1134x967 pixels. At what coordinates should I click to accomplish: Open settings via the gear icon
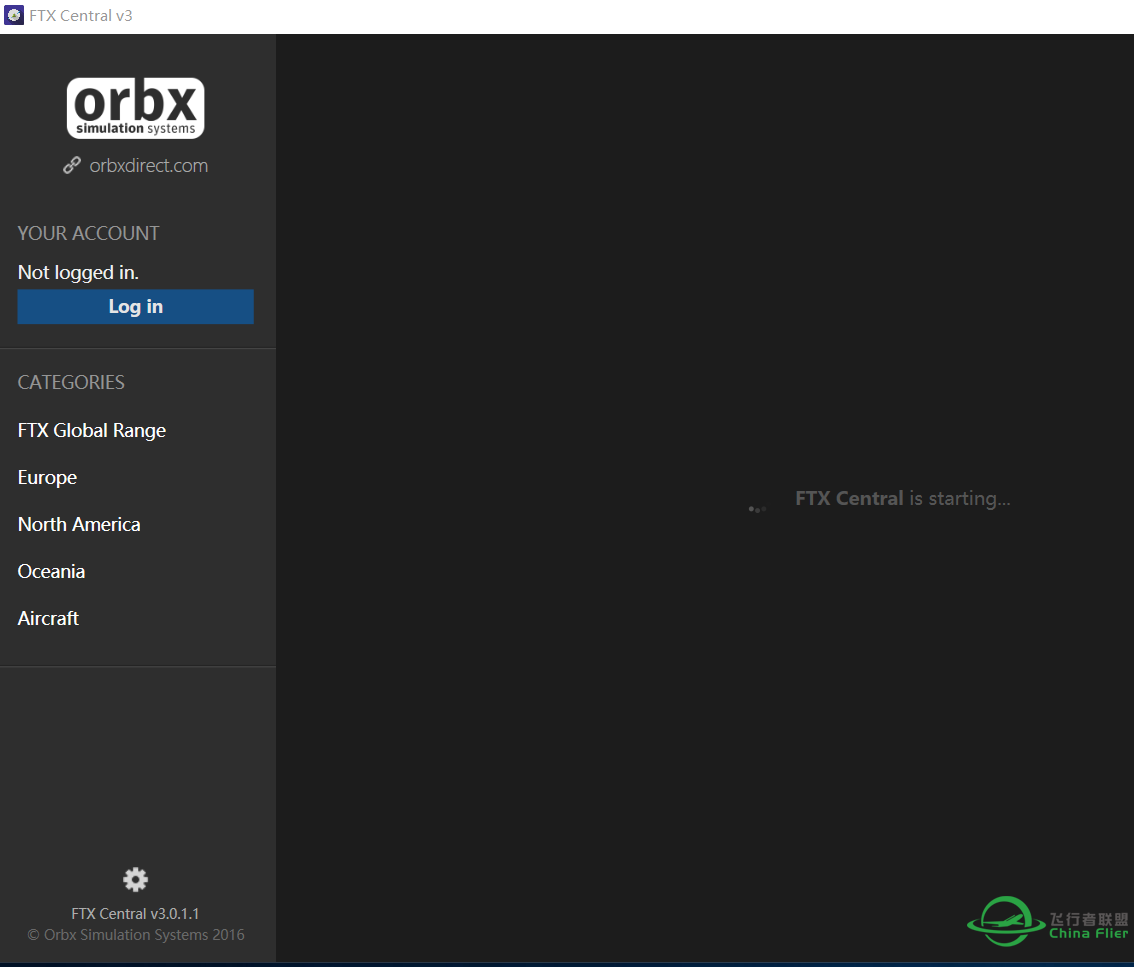(135, 879)
